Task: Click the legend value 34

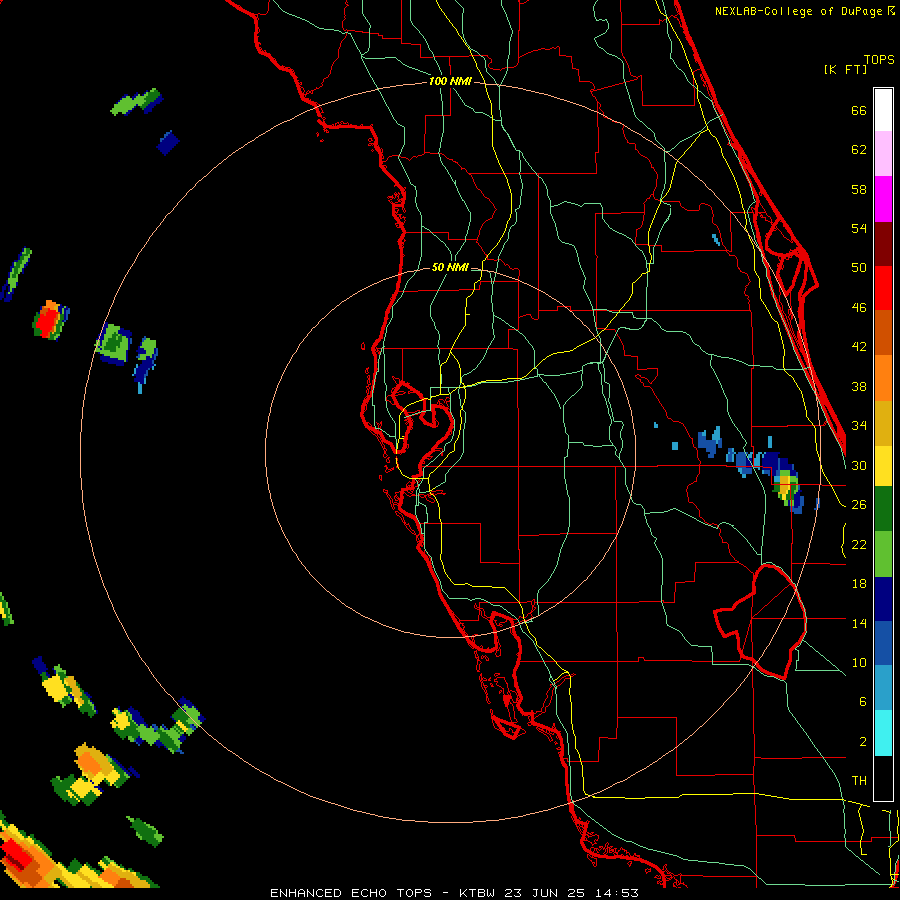Action: [x=859, y=426]
